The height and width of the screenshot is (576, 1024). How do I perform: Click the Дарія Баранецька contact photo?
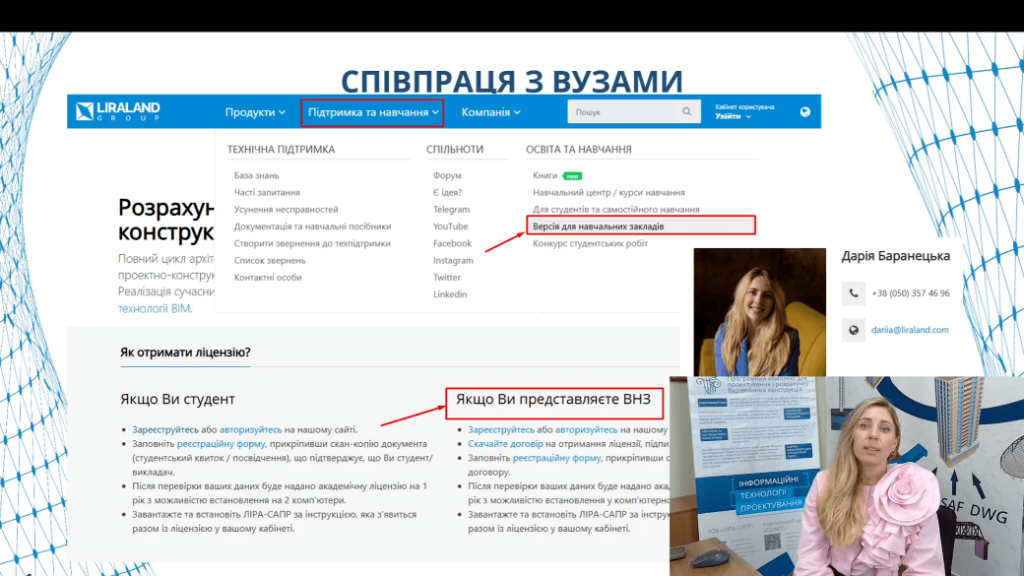coord(760,312)
